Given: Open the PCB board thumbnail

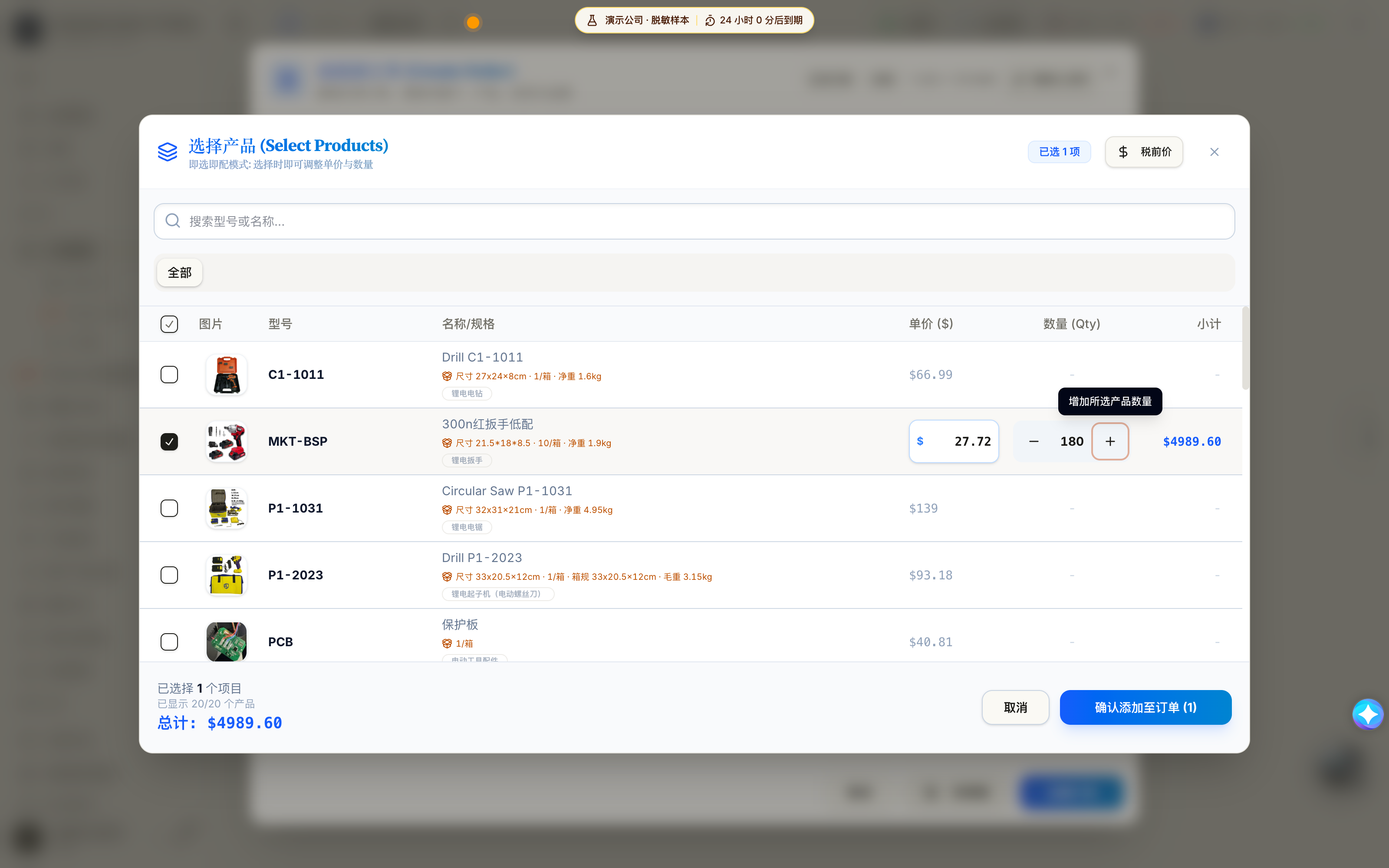Looking at the screenshot, I should (x=226, y=642).
